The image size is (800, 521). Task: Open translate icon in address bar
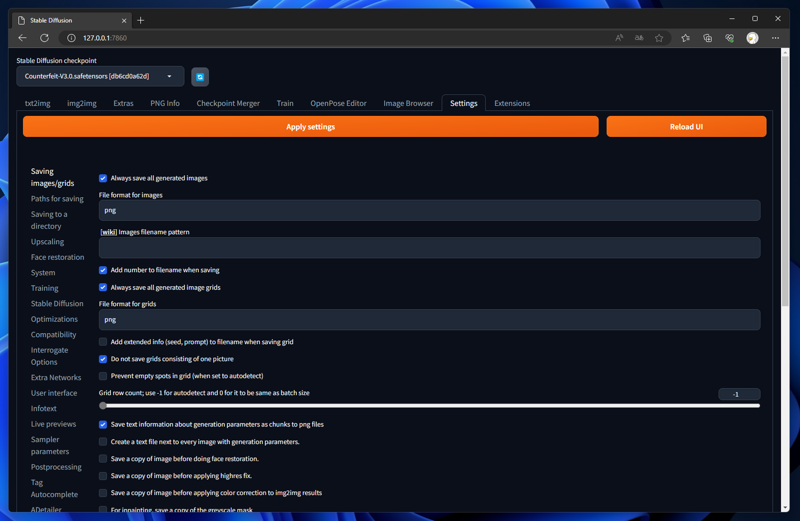(x=639, y=38)
